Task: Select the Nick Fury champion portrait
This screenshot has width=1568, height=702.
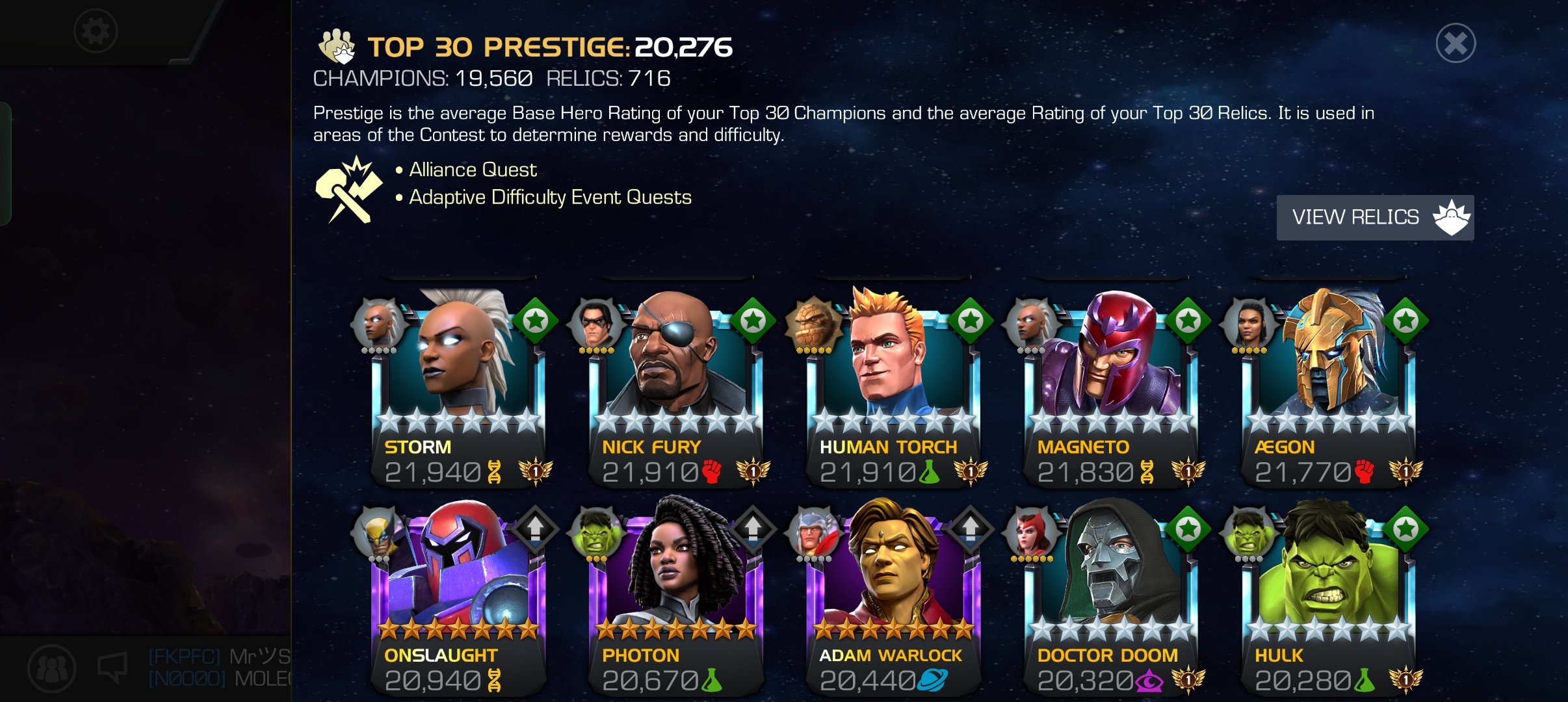Action: click(x=677, y=390)
